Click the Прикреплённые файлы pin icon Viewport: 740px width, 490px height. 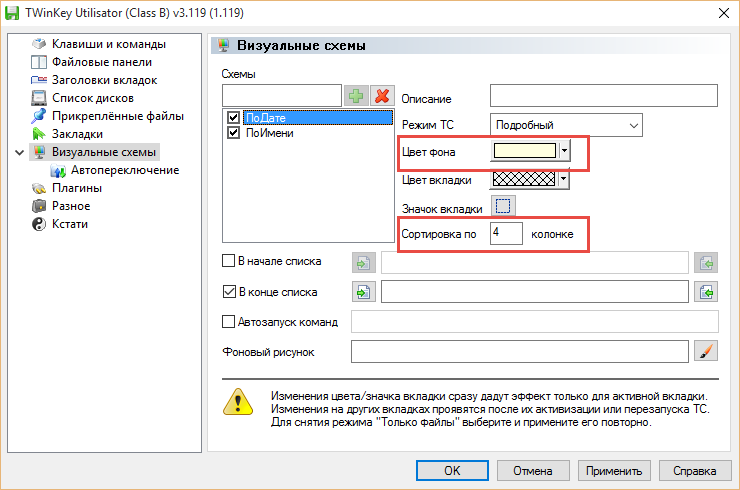click(x=39, y=116)
